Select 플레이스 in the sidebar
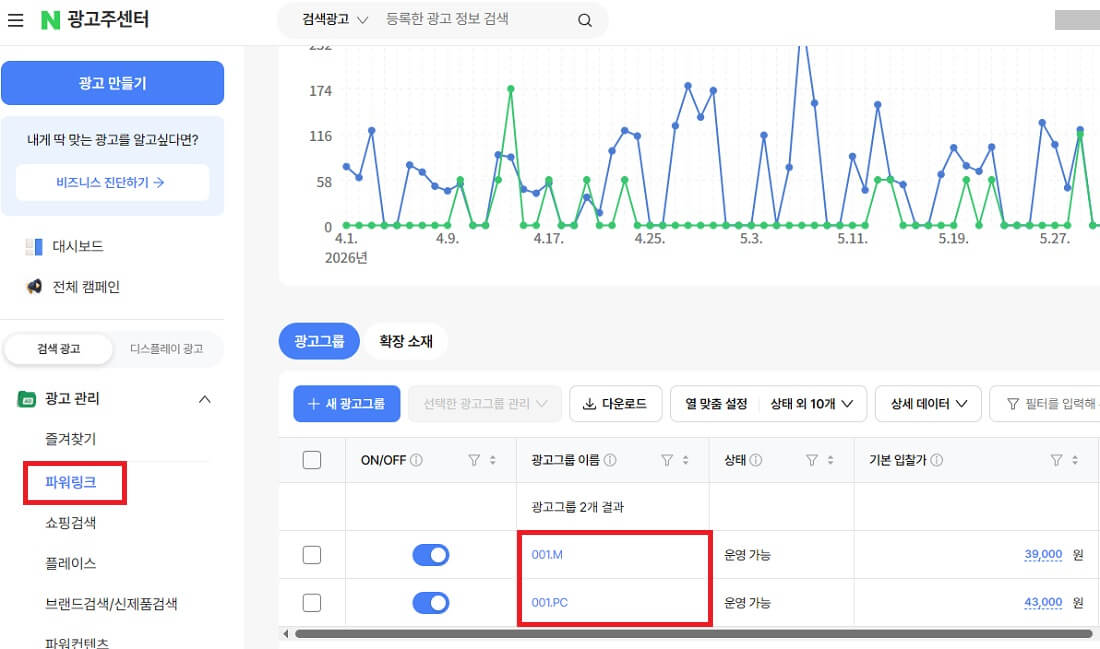 [70, 563]
